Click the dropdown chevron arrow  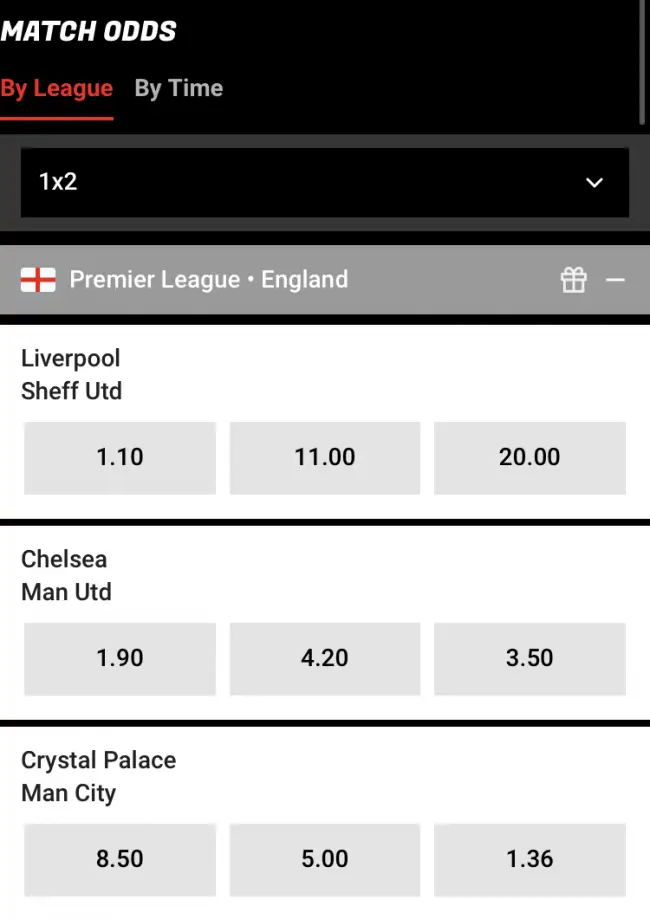click(594, 182)
